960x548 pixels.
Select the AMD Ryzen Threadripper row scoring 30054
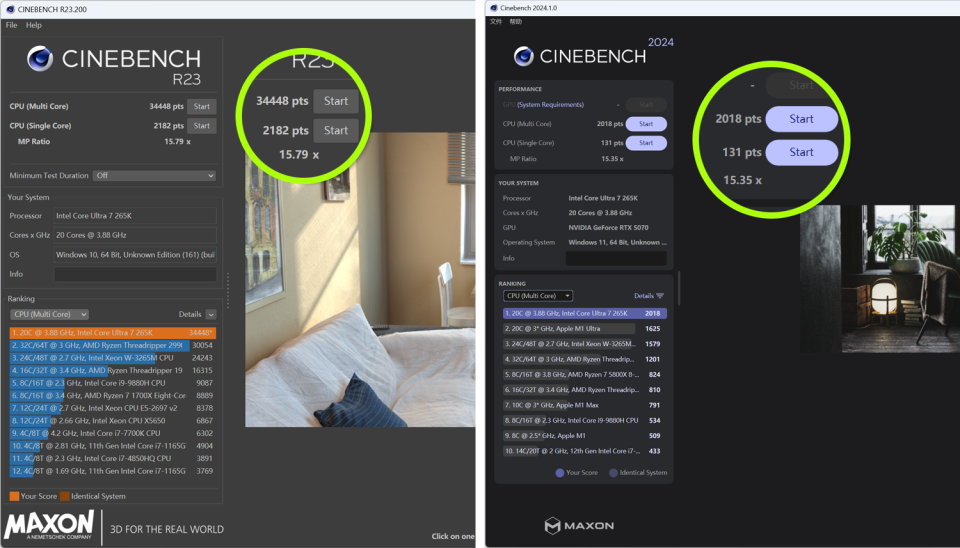[113, 345]
